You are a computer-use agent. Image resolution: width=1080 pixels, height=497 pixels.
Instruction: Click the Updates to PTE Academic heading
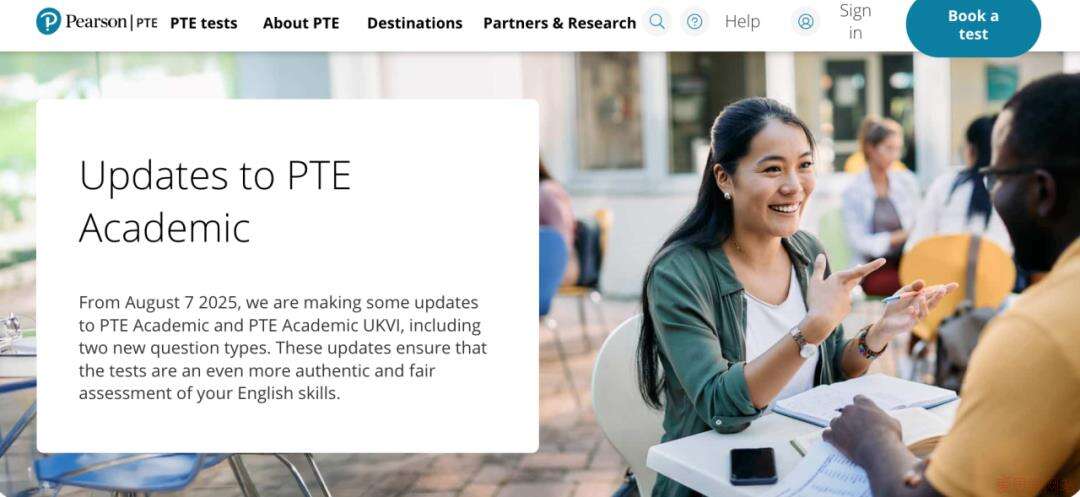tap(215, 201)
